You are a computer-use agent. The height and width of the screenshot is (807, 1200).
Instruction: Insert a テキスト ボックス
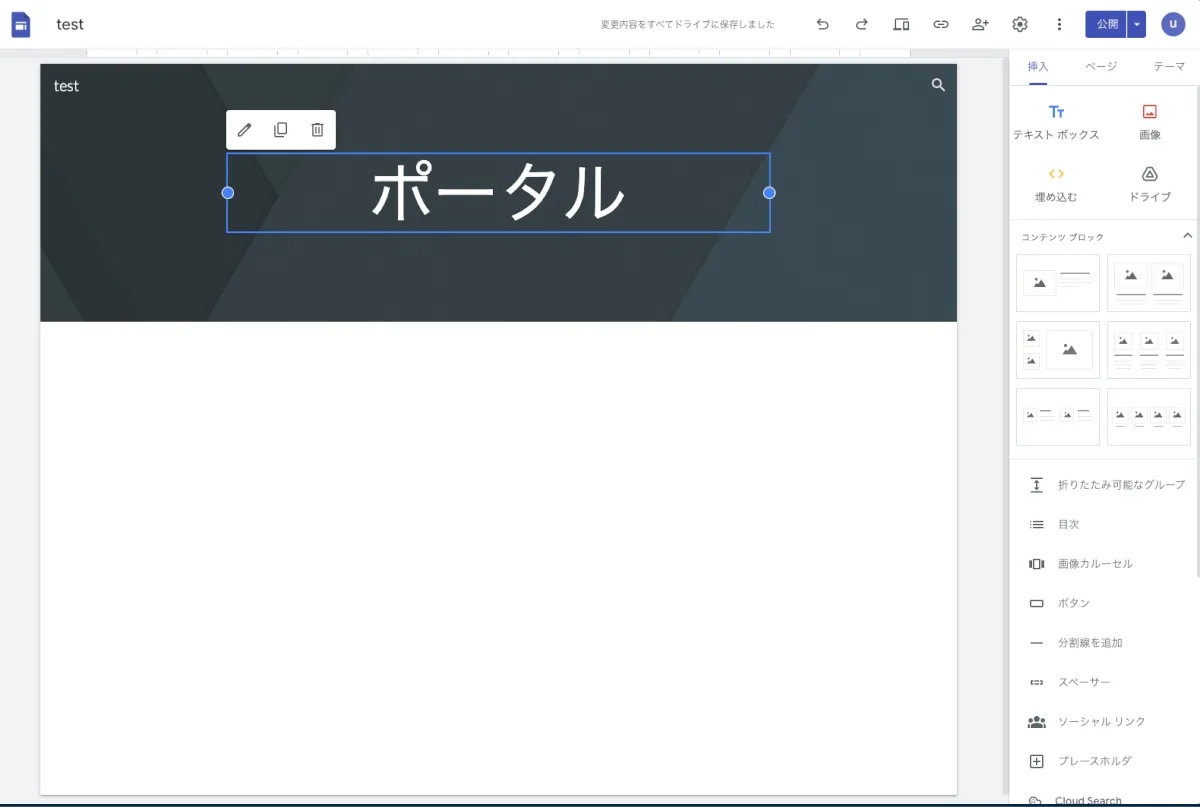click(x=1056, y=122)
